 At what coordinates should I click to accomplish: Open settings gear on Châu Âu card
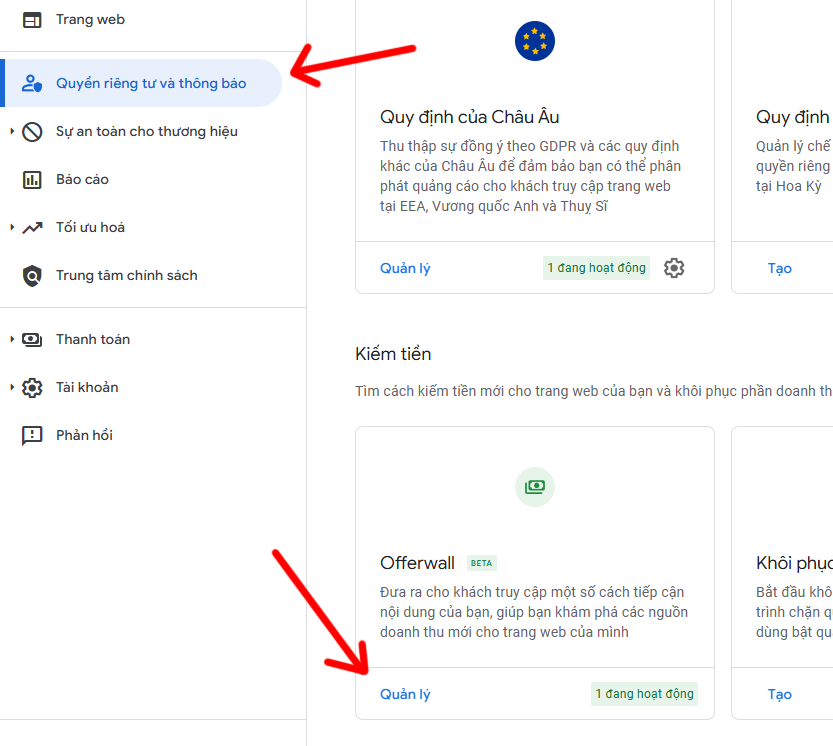pyautogui.click(x=674, y=268)
